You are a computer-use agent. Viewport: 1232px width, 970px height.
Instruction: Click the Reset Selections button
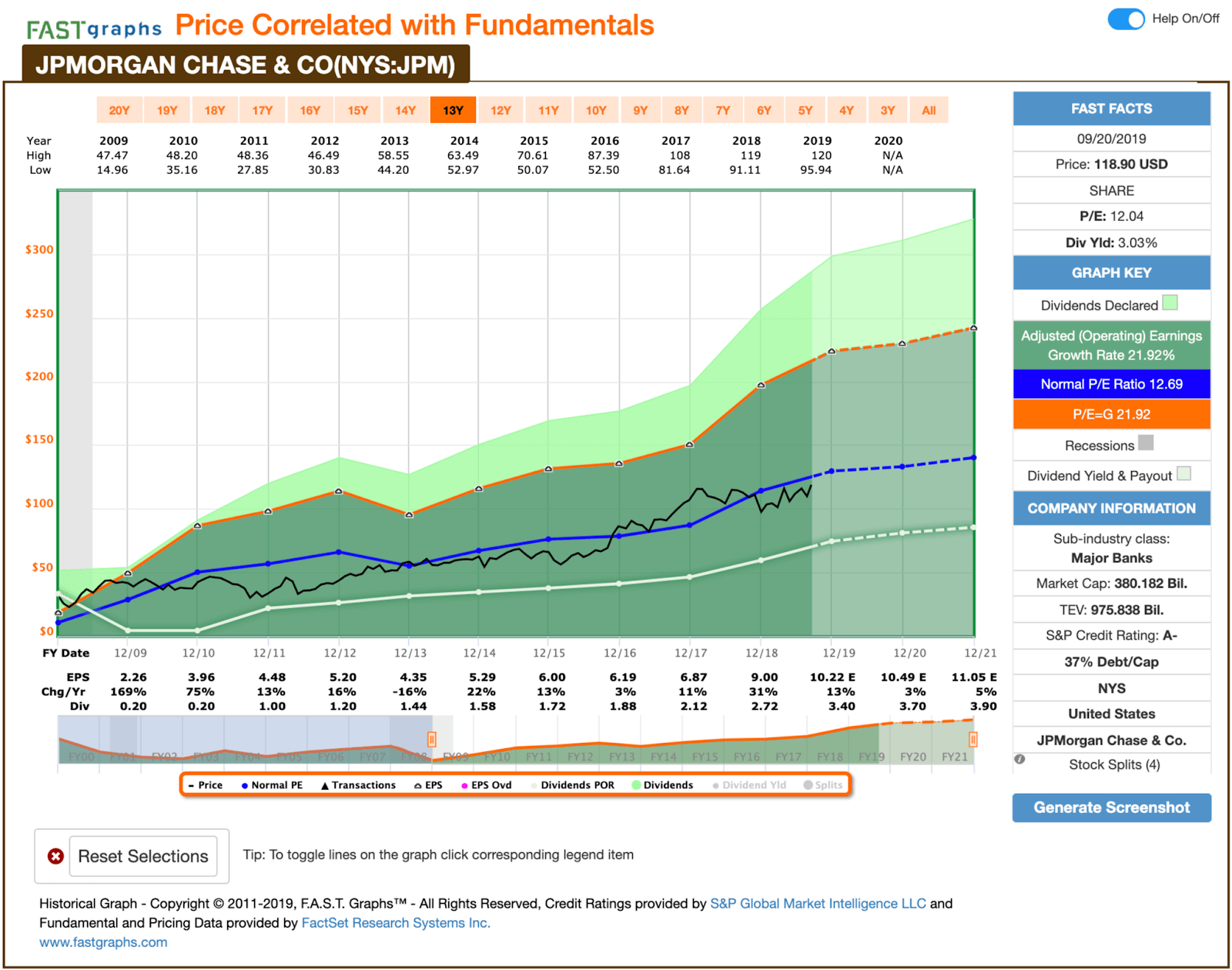coord(143,856)
